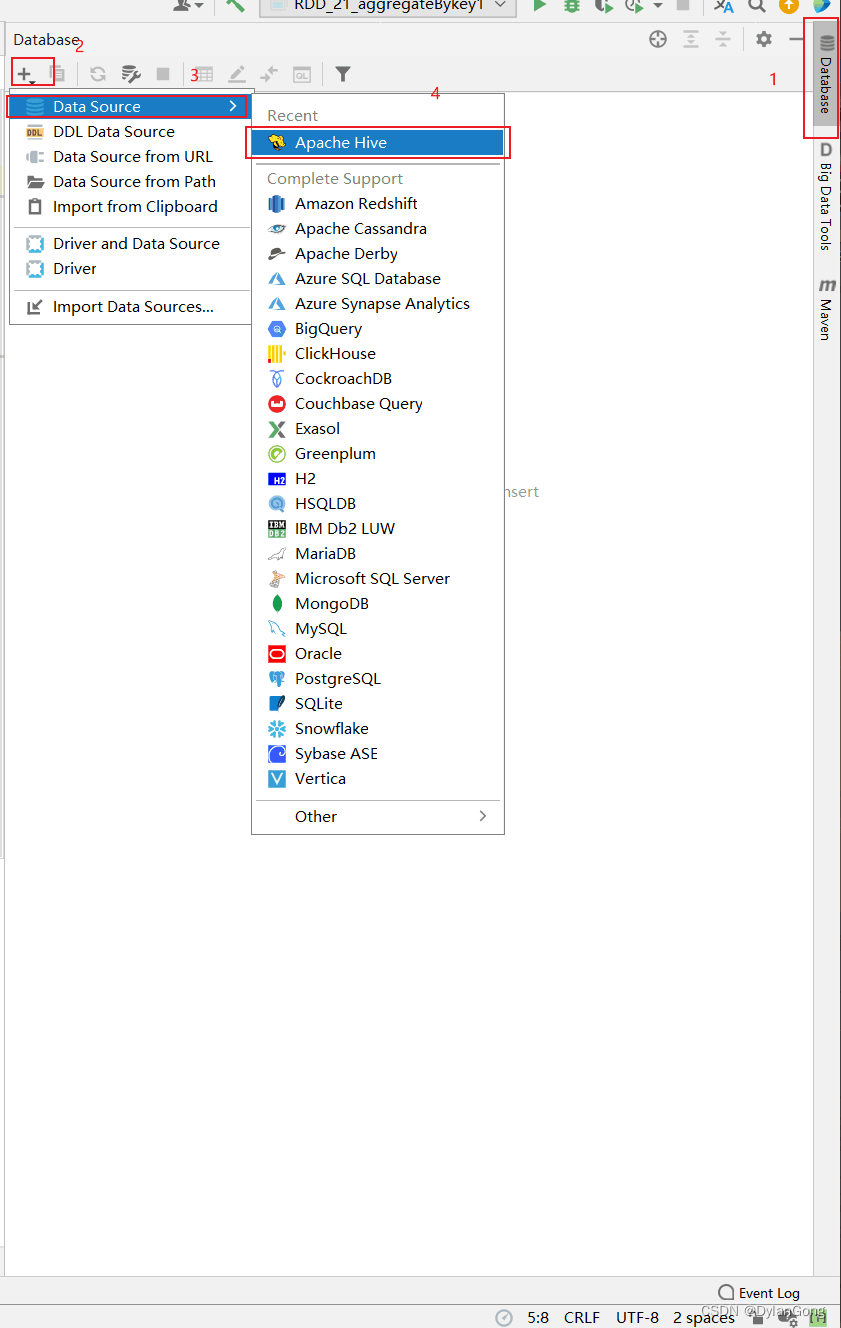The image size is (841, 1328).
Task: Open the CRLF line separator selector
Action: pos(582,1317)
